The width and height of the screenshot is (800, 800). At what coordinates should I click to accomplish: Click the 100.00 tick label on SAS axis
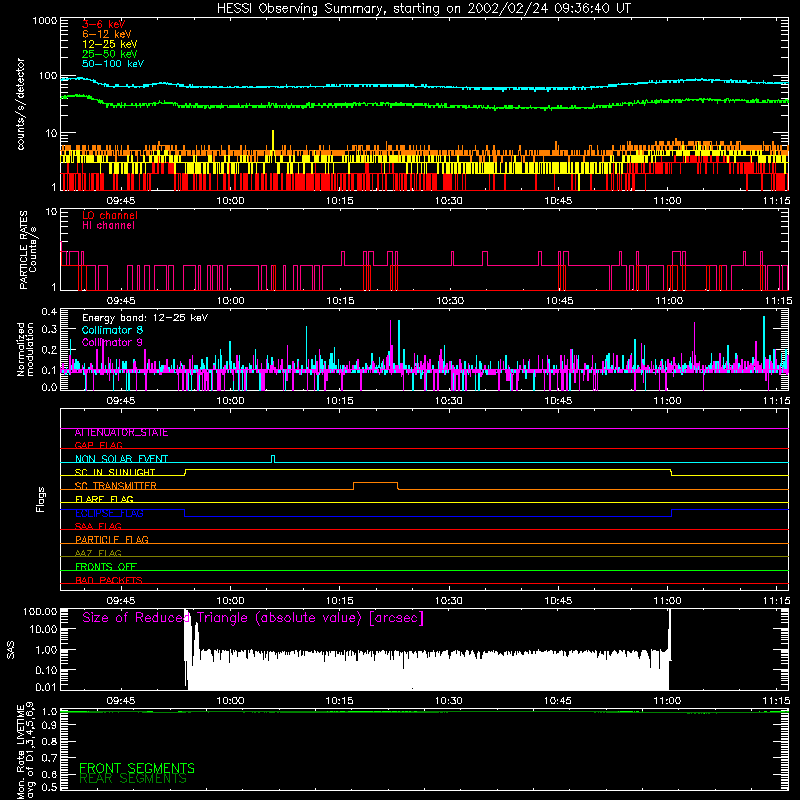point(40,612)
